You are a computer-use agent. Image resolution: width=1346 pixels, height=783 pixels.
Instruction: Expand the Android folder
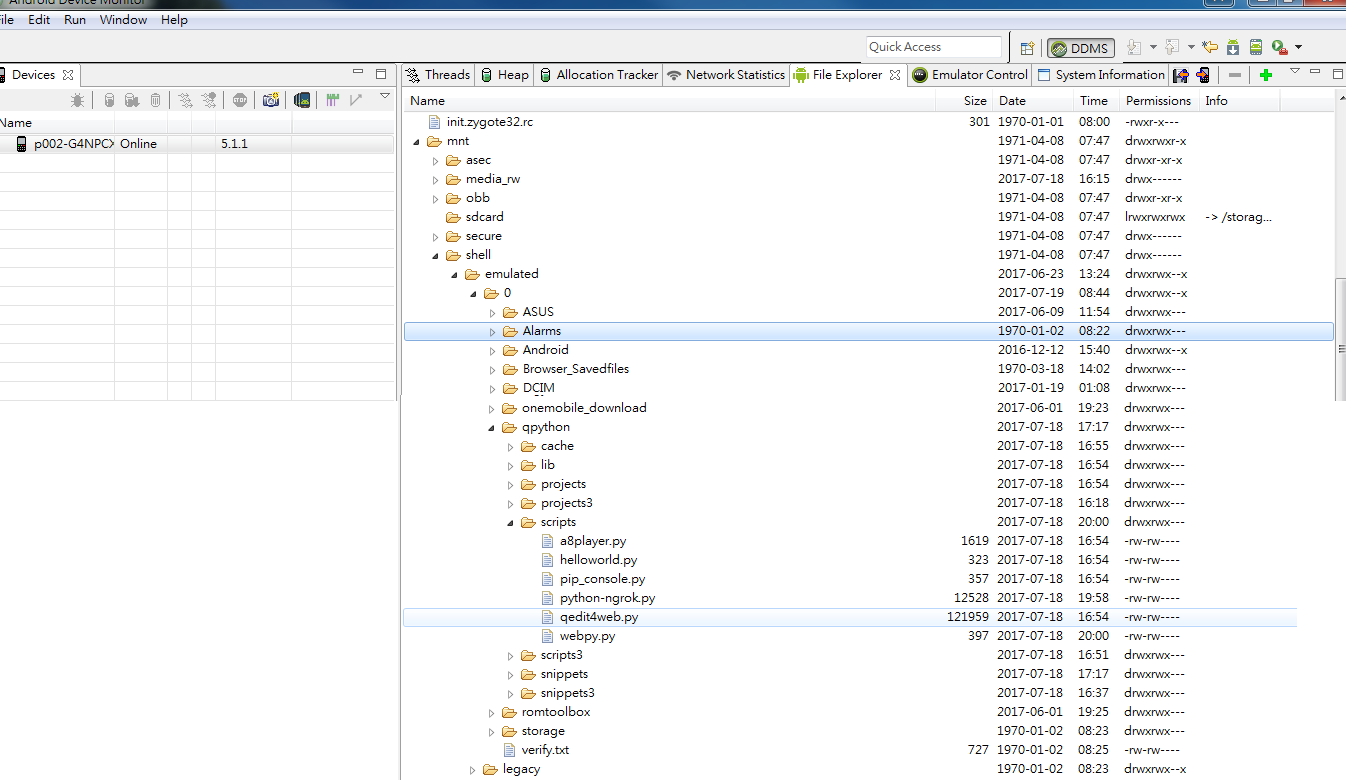pyautogui.click(x=491, y=350)
